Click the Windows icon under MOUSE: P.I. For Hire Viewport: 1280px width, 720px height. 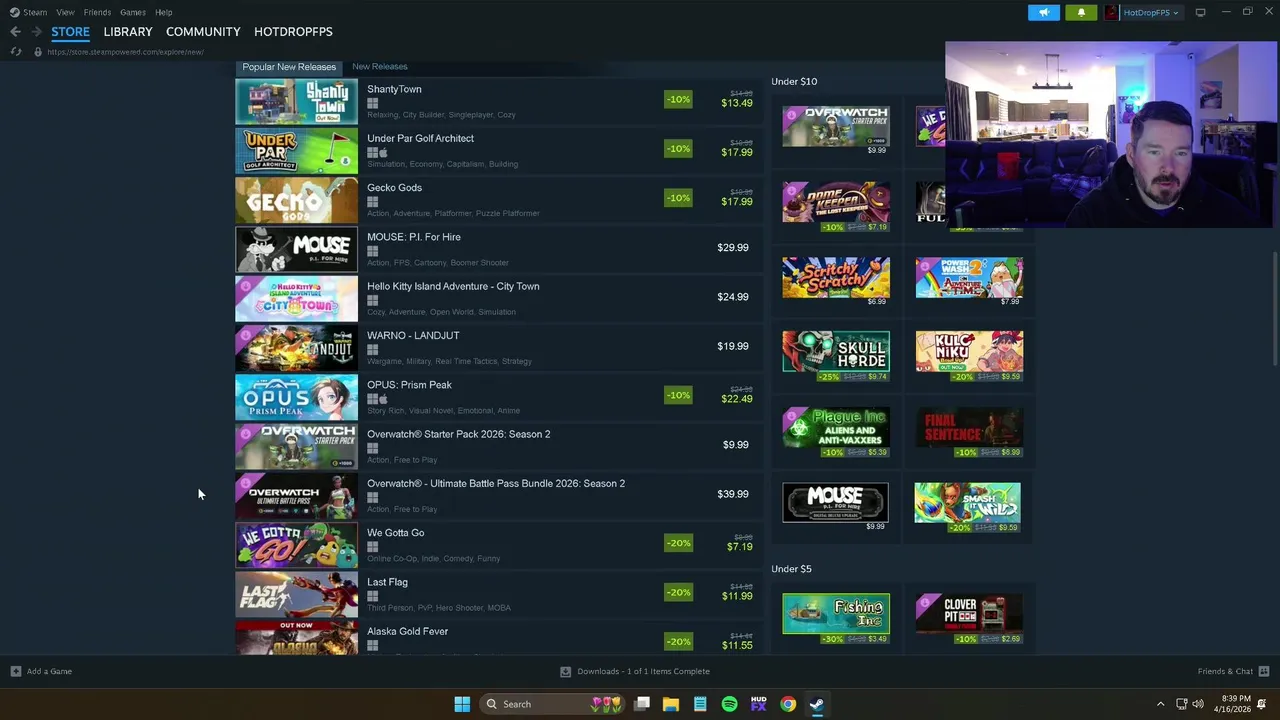372,251
